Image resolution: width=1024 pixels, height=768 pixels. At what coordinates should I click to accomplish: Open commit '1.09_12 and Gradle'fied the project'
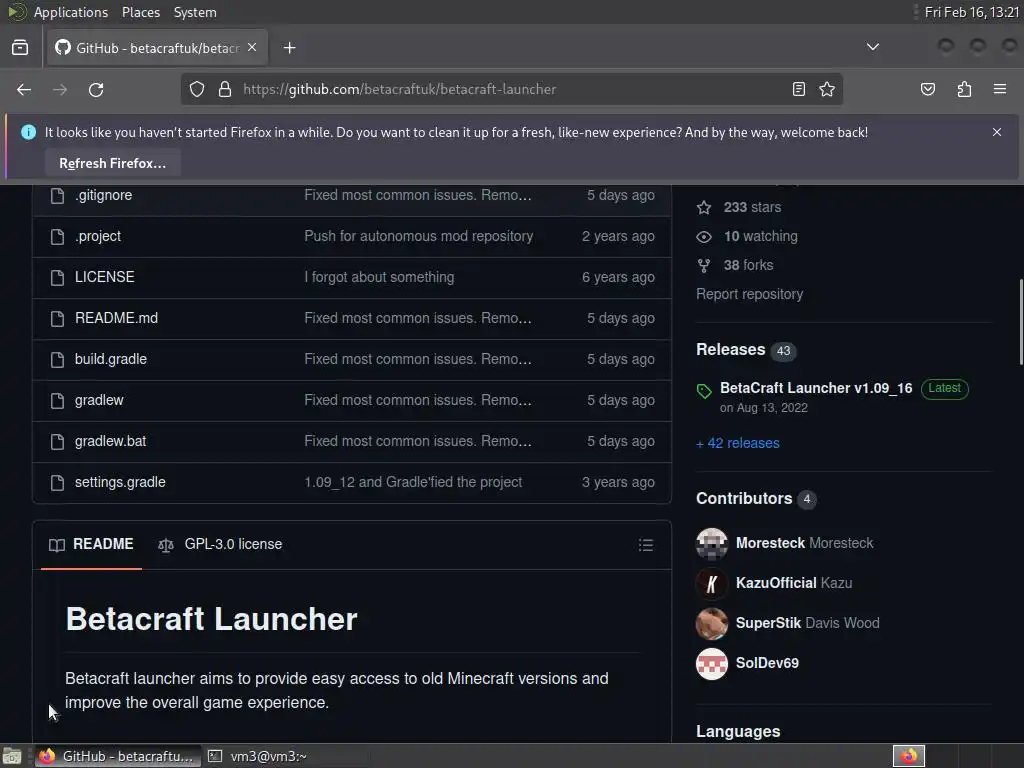(x=413, y=483)
